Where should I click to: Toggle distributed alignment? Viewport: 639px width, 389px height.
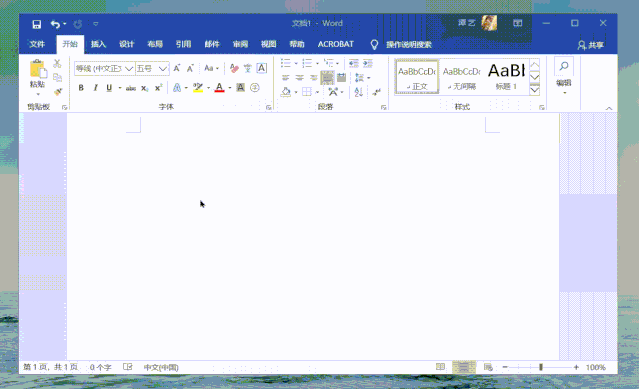pyautogui.click(x=342, y=77)
